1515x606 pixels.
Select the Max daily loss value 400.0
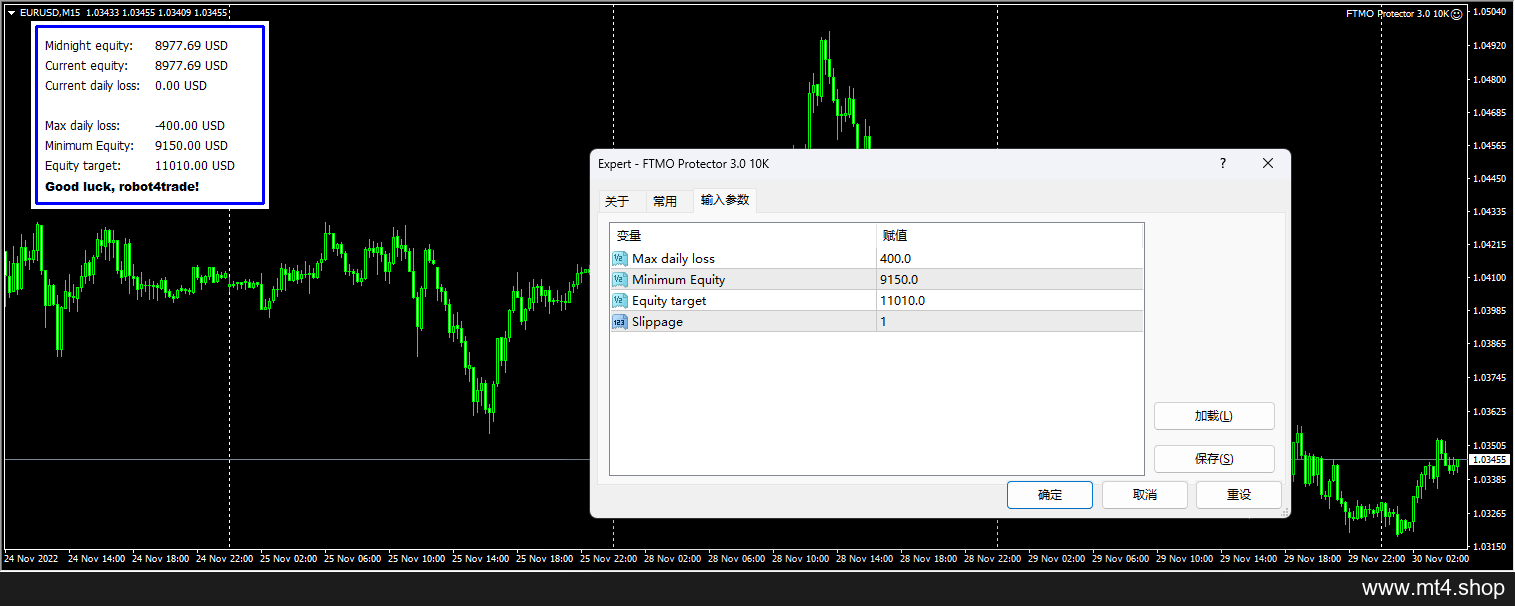pyautogui.click(x=1010, y=259)
